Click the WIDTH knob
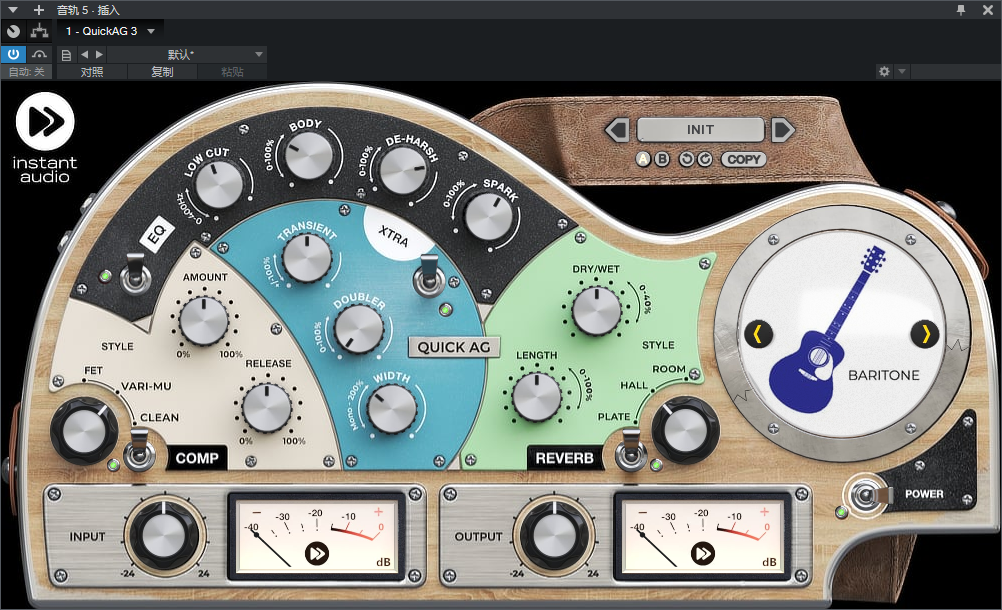The width and height of the screenshot is (1002, 610). tap(392, 409)
